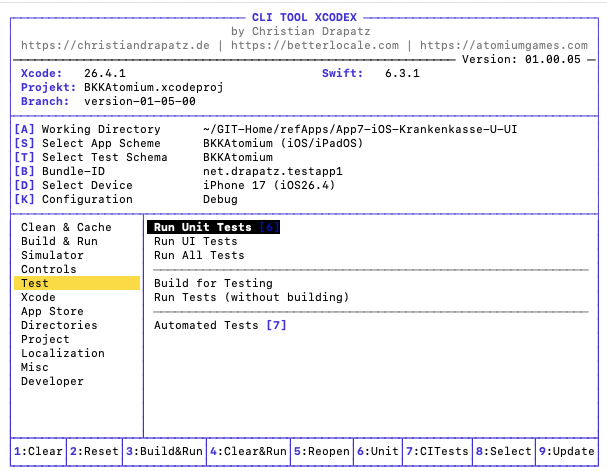Choose Run Unit Tests [6]
This screenshot has width=607, height=471.
(213, 227)
